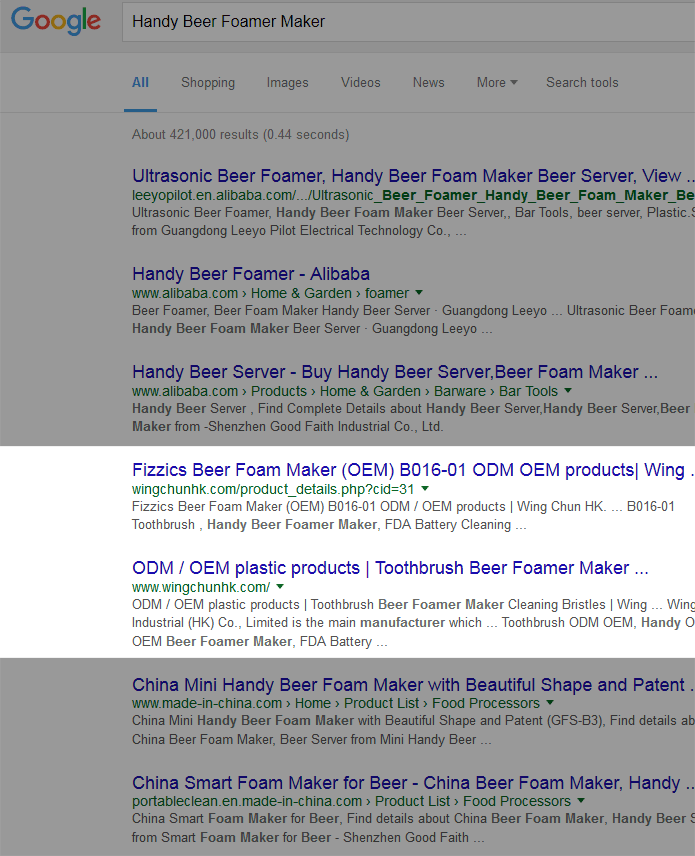695x856 pixels.
Task: Expand the arrow after Bar Tools breadcrumb
Action: [568, 391]
